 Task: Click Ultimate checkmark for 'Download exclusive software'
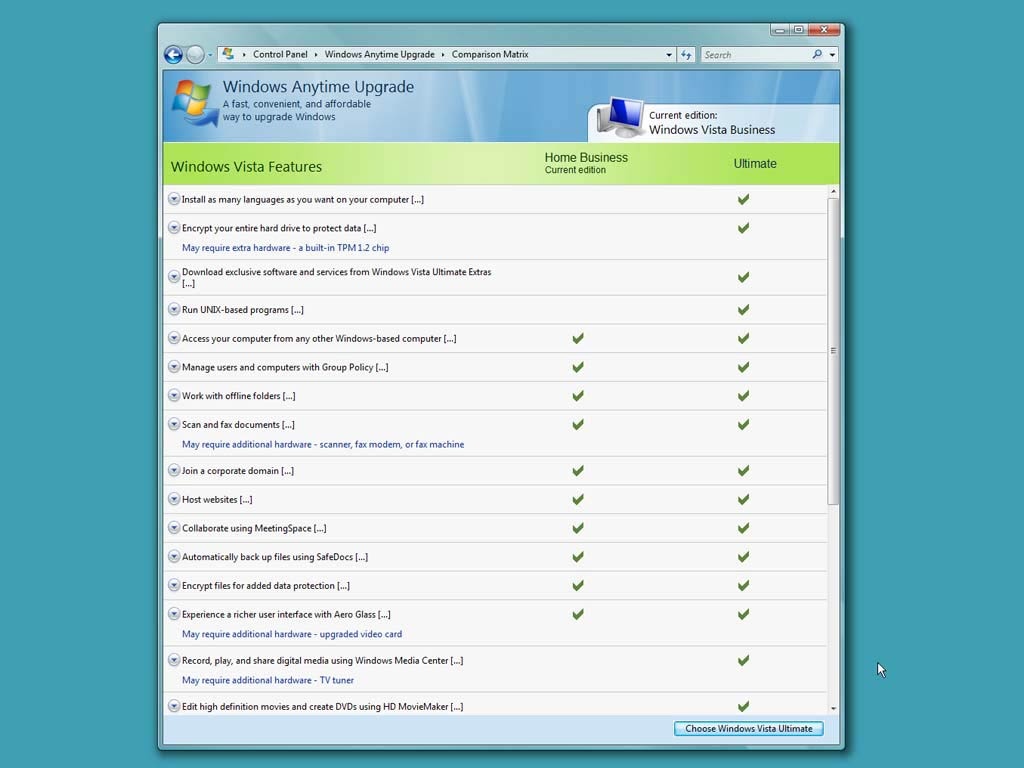point(743,278)
